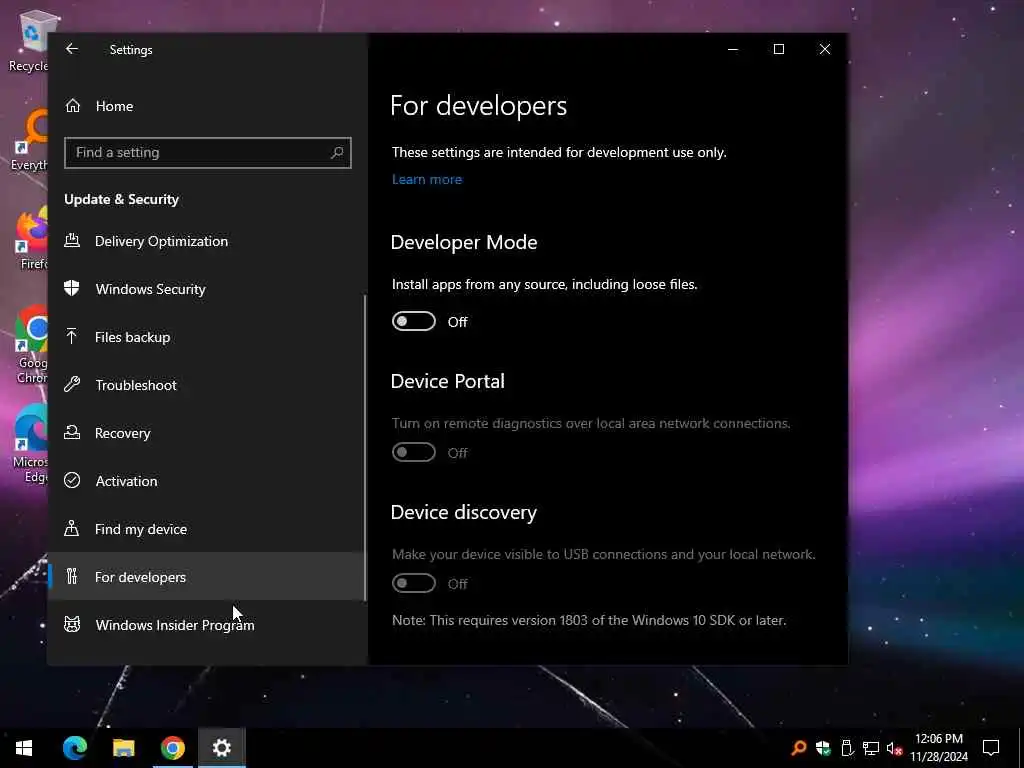The image size is (1024, 768).
Task: Maximize the Settings window
Action: click(778, 49)
